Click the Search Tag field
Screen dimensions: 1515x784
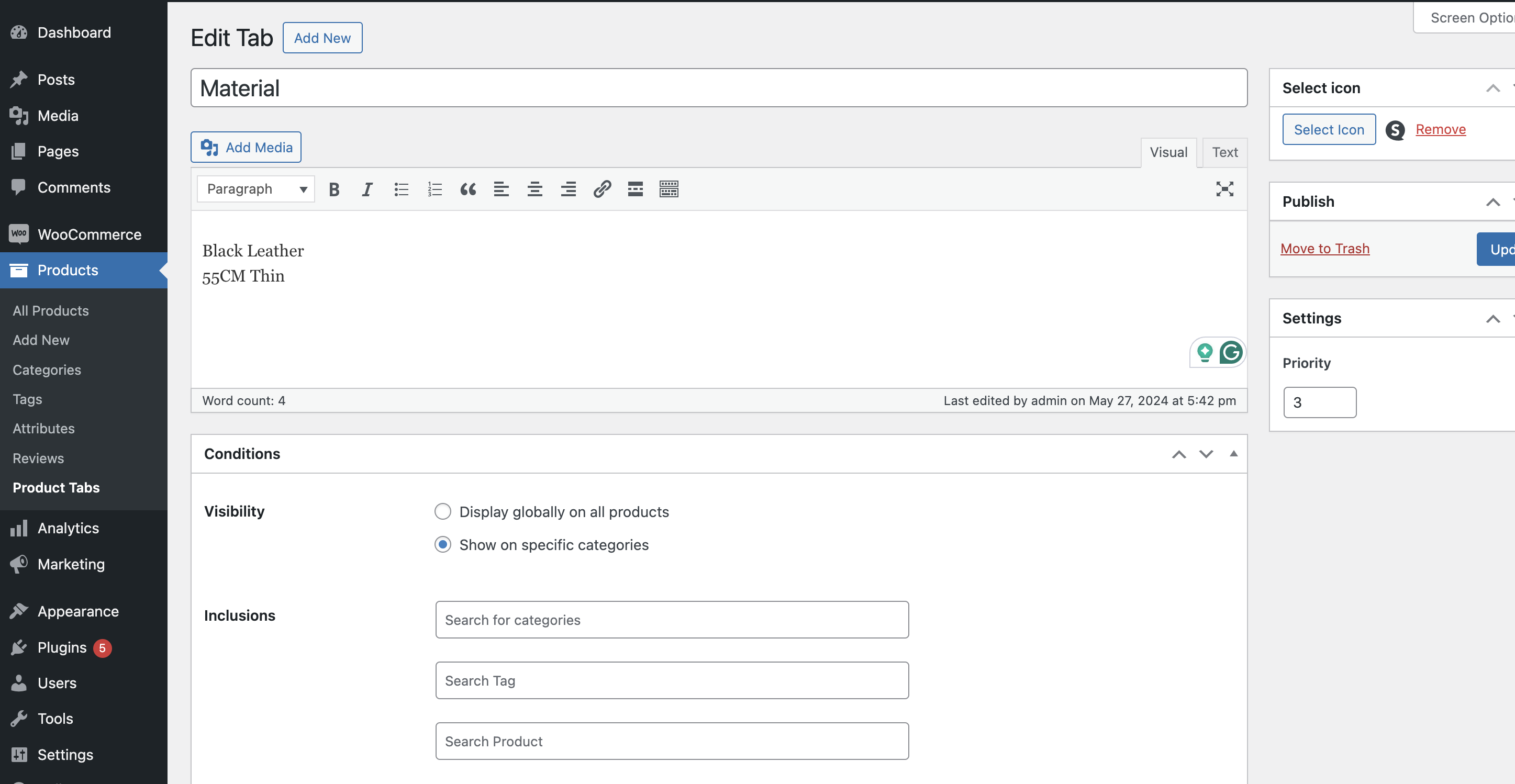tap(672, 680)
